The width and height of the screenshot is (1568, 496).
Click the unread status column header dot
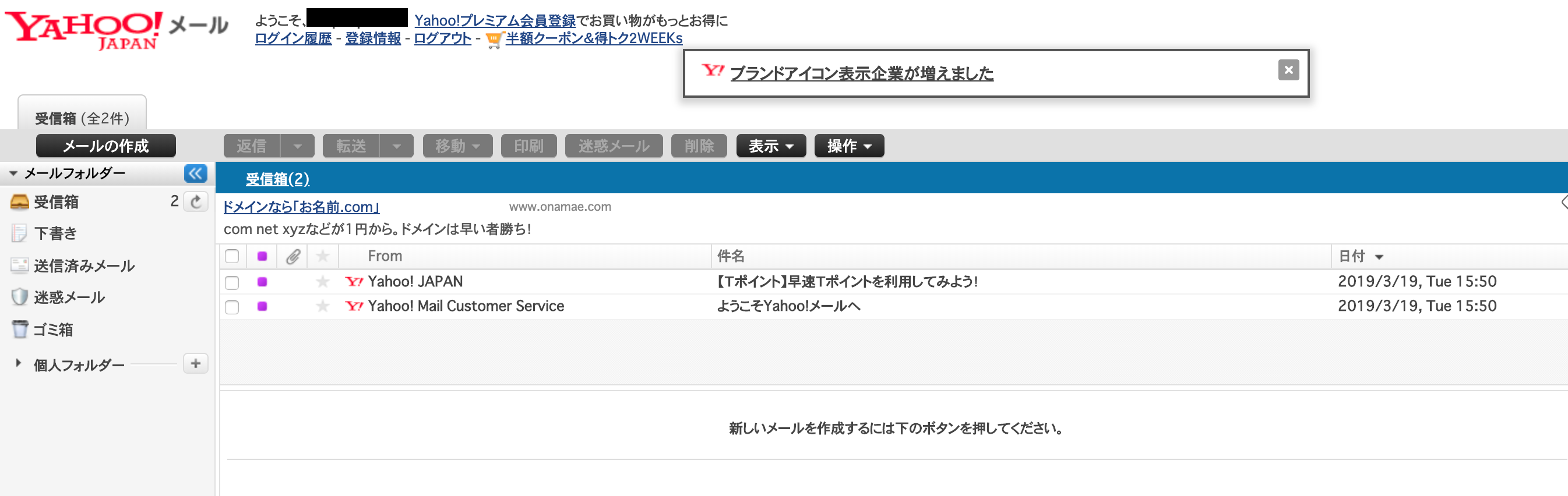pyautogui.click(x=262, y=257)
